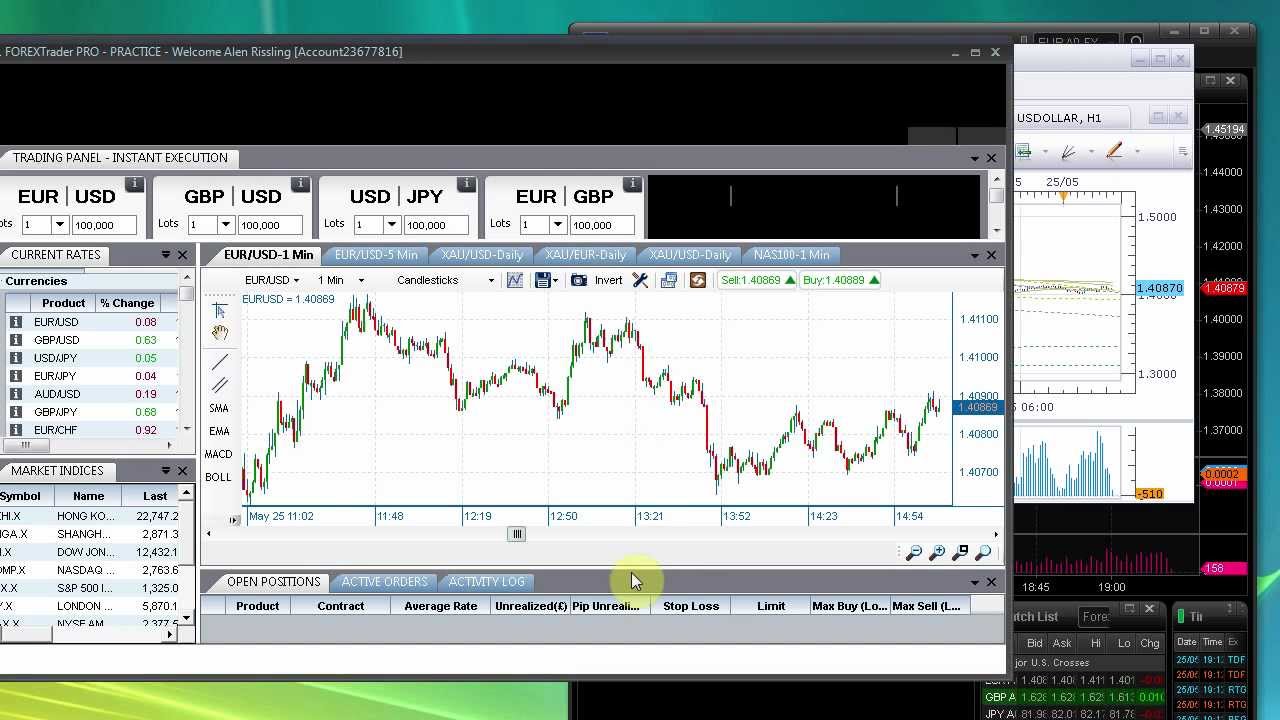Click the save chart floppy disk icon
The width and height of the screenshot is (1280, 720).
point(543,280)
